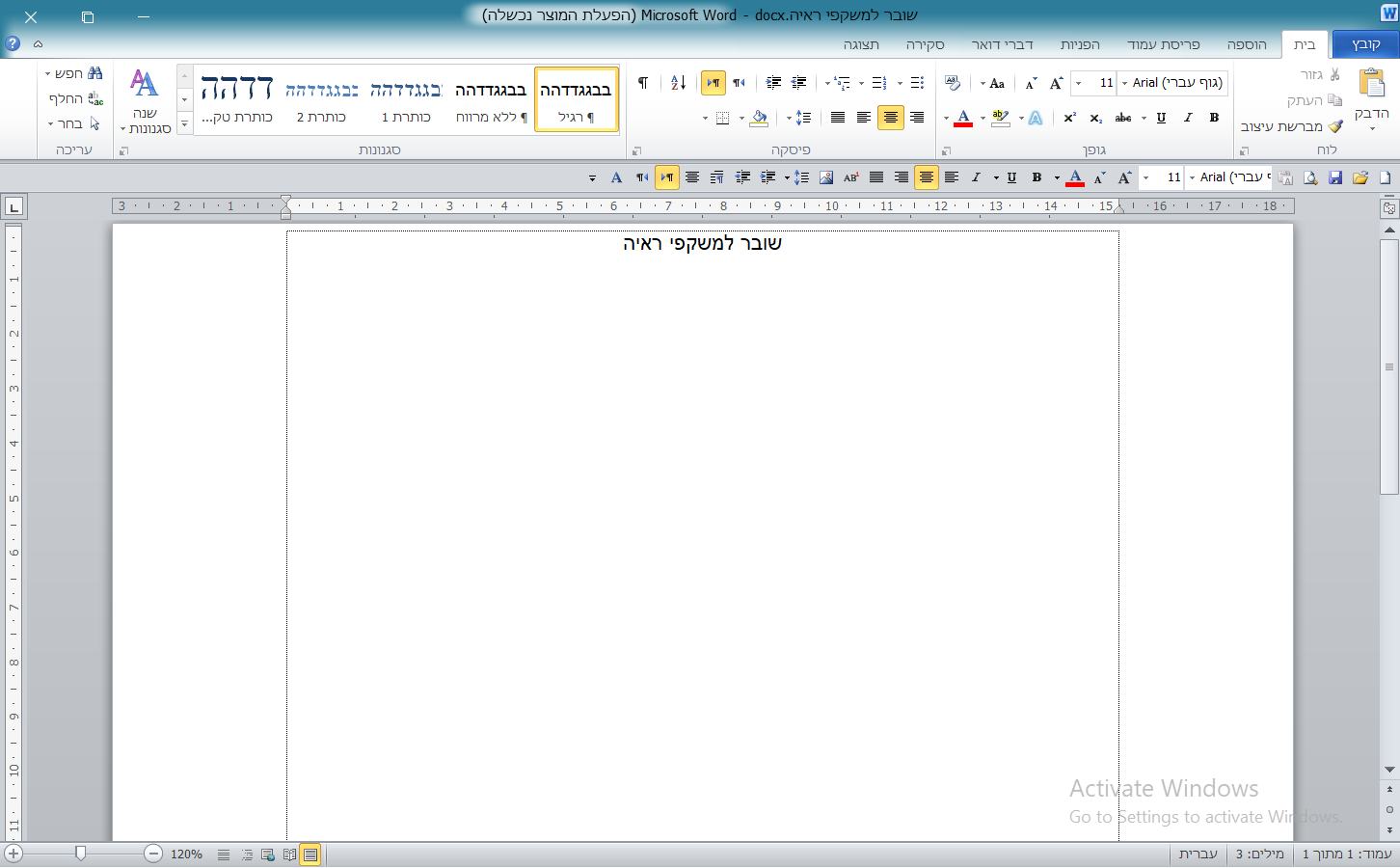Select the רגיל (Normal) style

coord(576,100)
